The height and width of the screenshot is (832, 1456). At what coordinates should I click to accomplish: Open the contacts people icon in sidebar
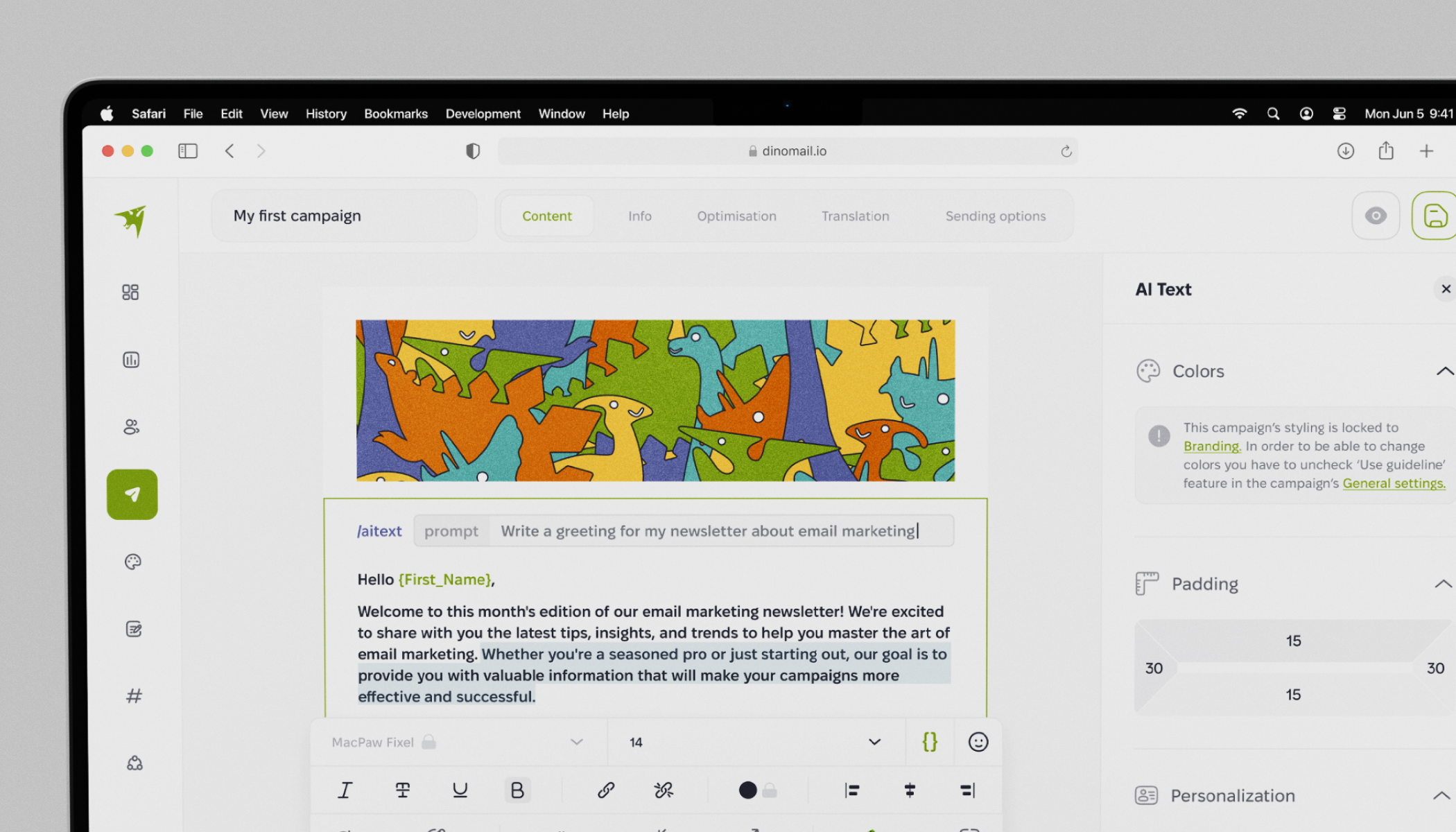point(131,426)
